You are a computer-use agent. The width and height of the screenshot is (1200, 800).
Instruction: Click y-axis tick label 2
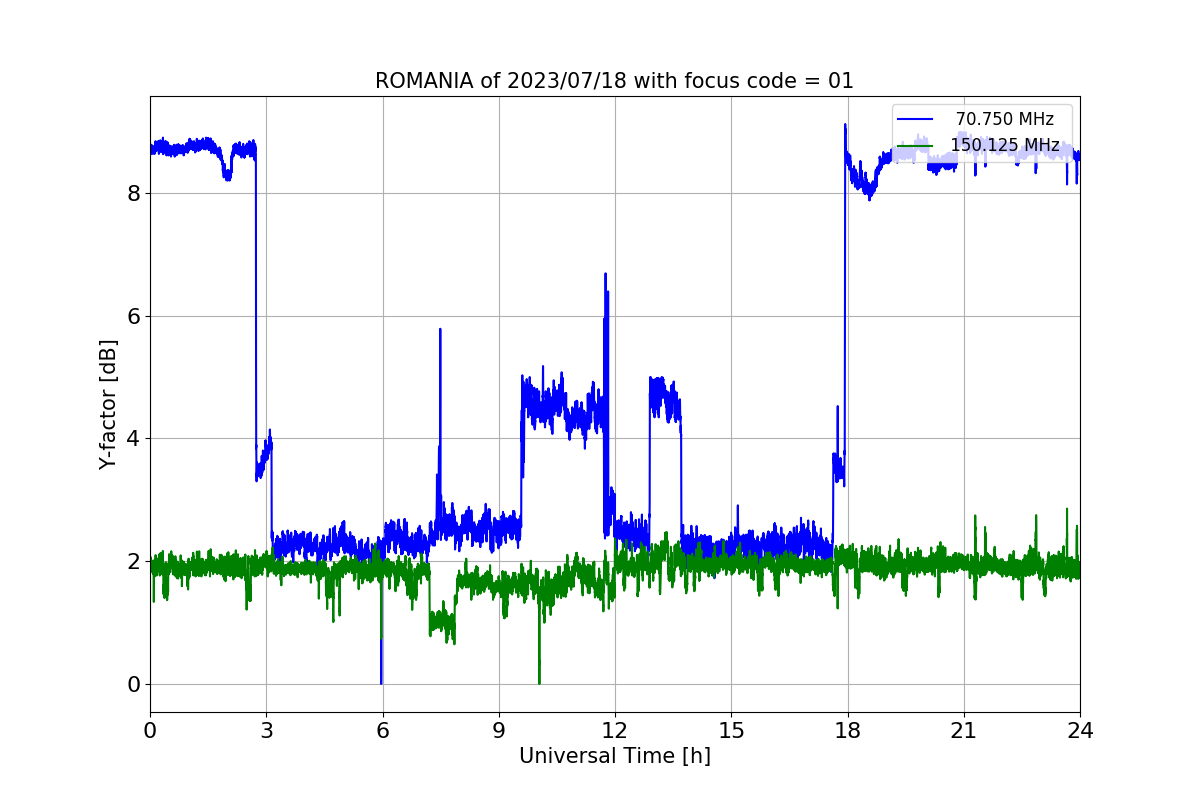133,562
